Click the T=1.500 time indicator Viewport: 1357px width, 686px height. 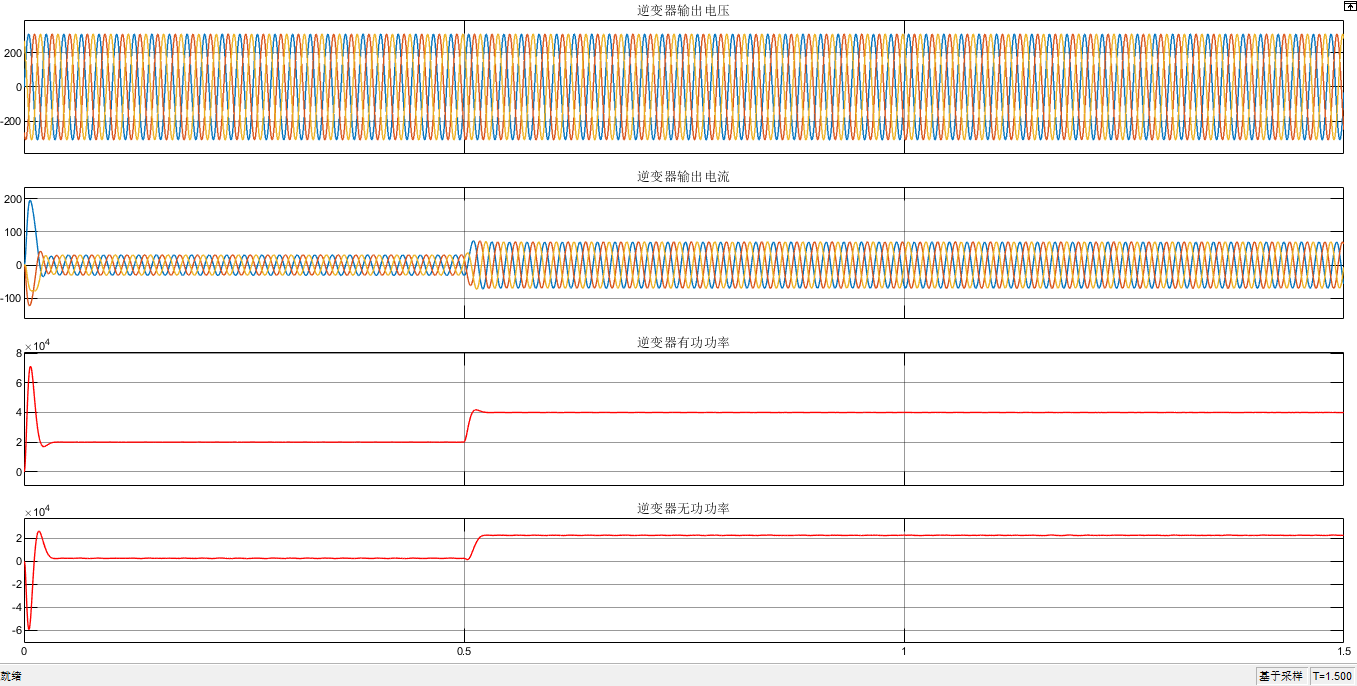pyautogui.click(x=1332, y=677)
